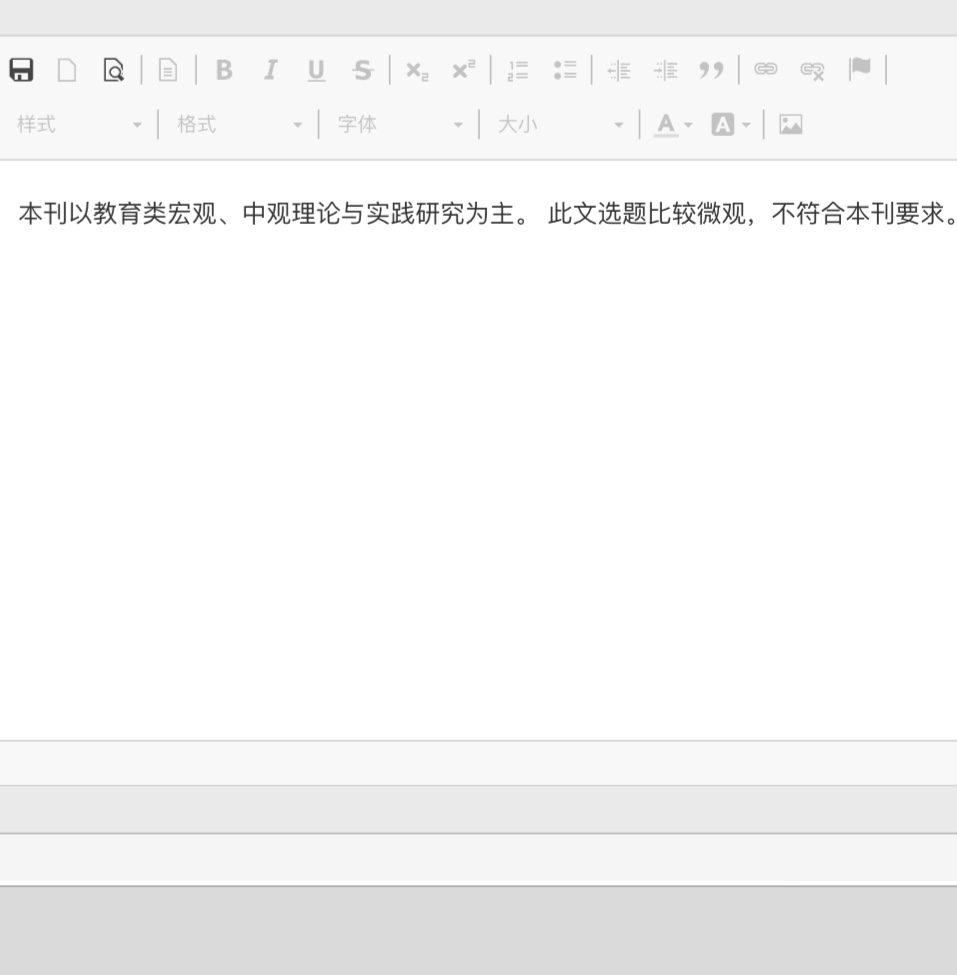The image size is (957, 975).
Task: Toggle Bold formatting
Action: click(224, 70)
